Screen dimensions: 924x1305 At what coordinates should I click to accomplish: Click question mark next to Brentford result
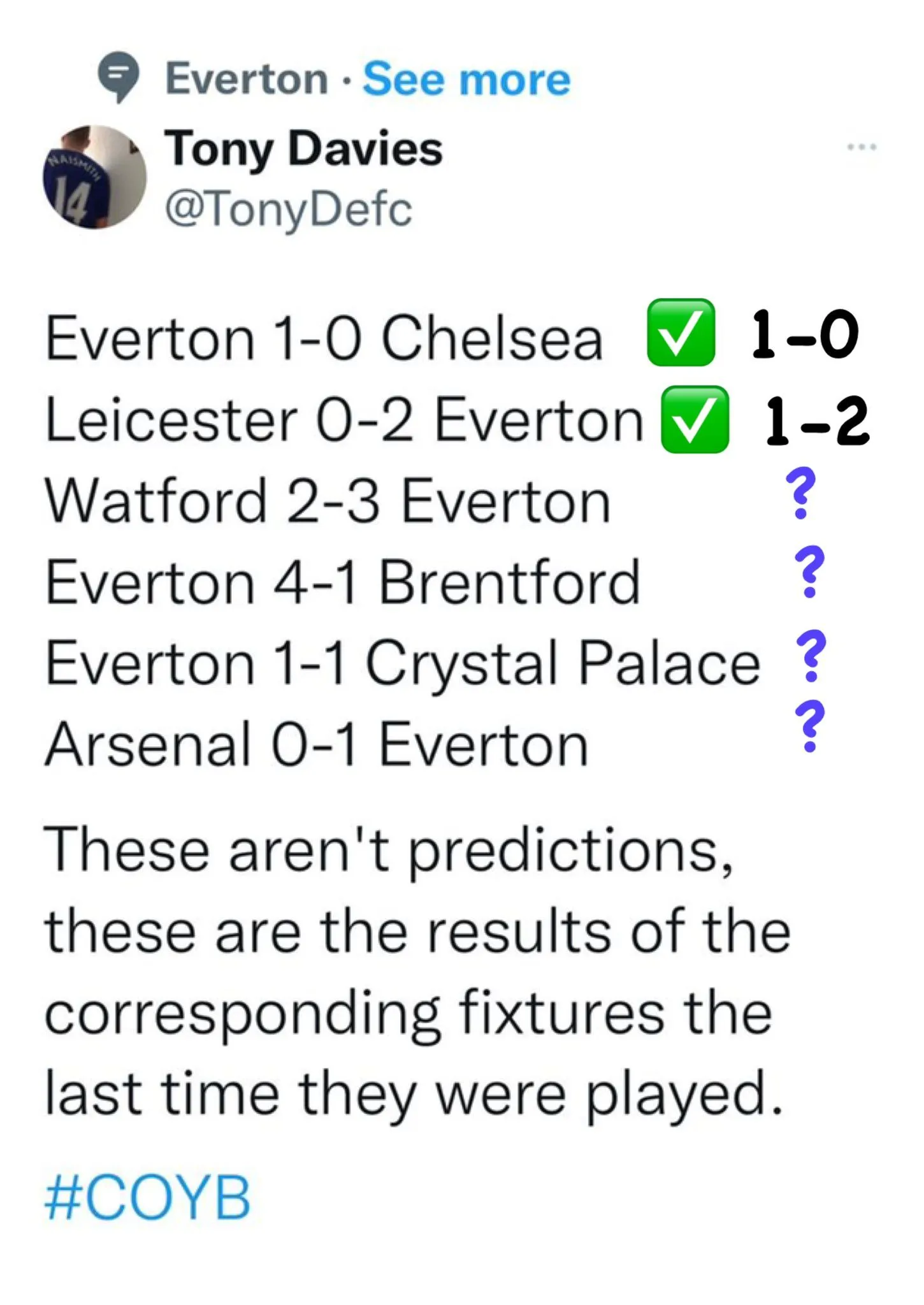[x=809, y=570]
